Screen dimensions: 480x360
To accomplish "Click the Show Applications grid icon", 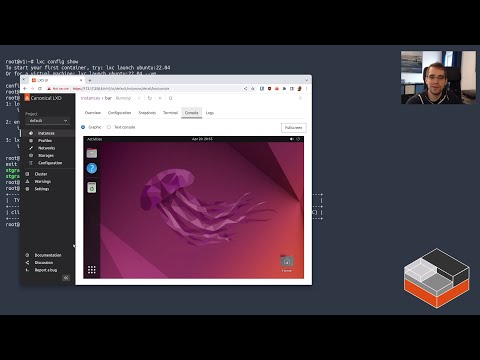I will (x=92, y=270).
